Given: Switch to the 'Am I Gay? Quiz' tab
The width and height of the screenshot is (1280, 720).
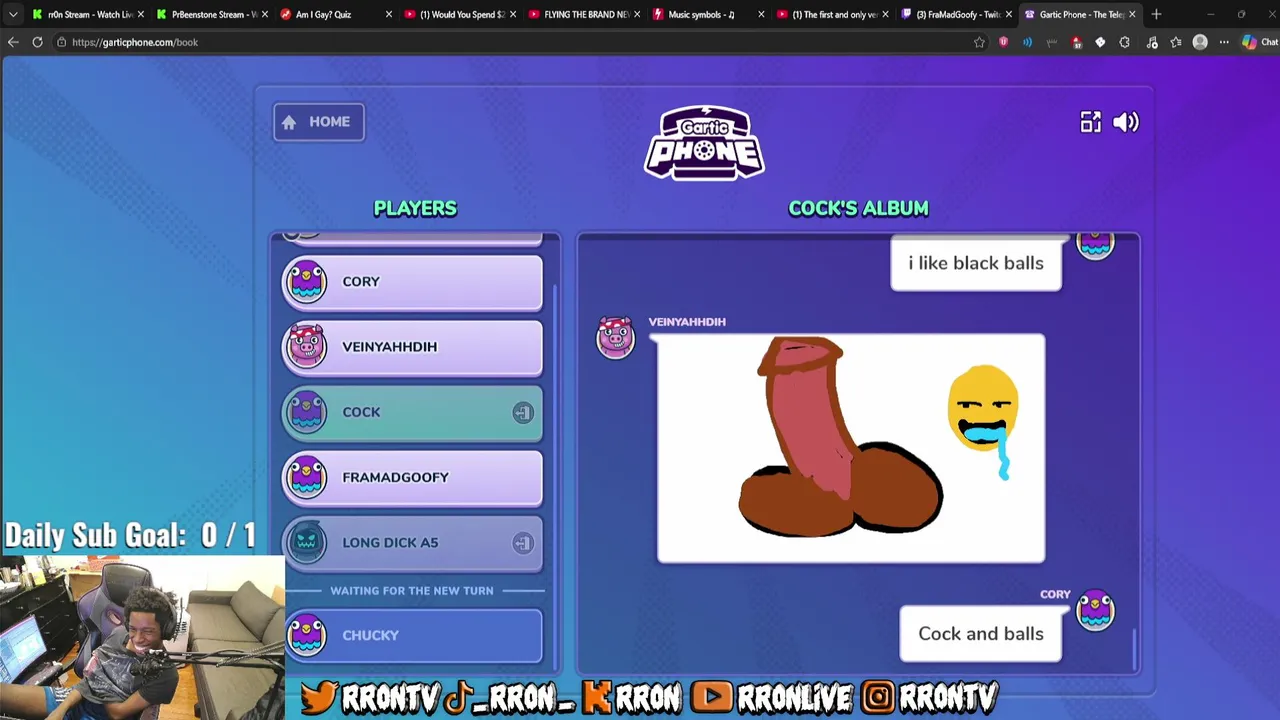Looking at the screenshot, I should pos(334,14).
